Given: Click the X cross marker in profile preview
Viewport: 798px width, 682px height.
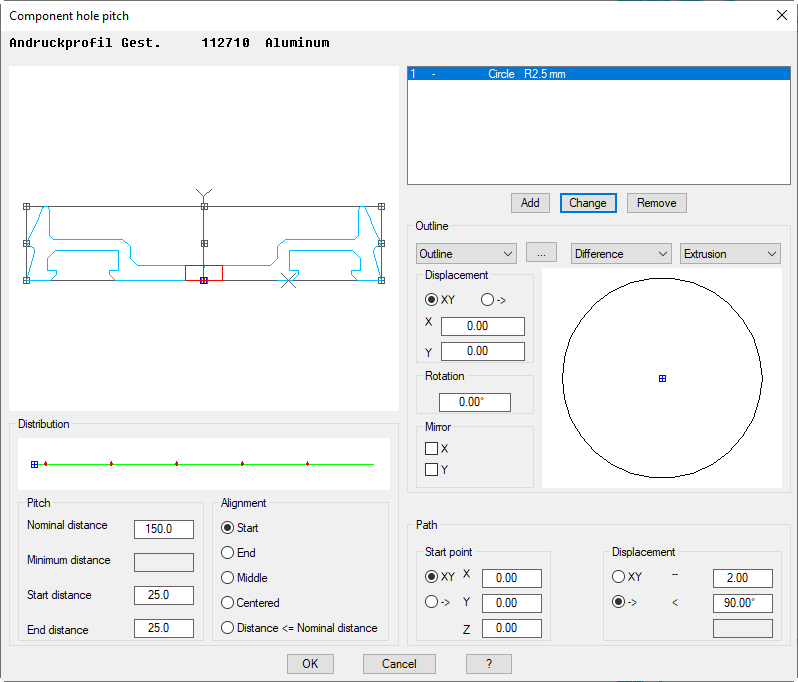Looking at the screenshot, I should coord(288,281).
